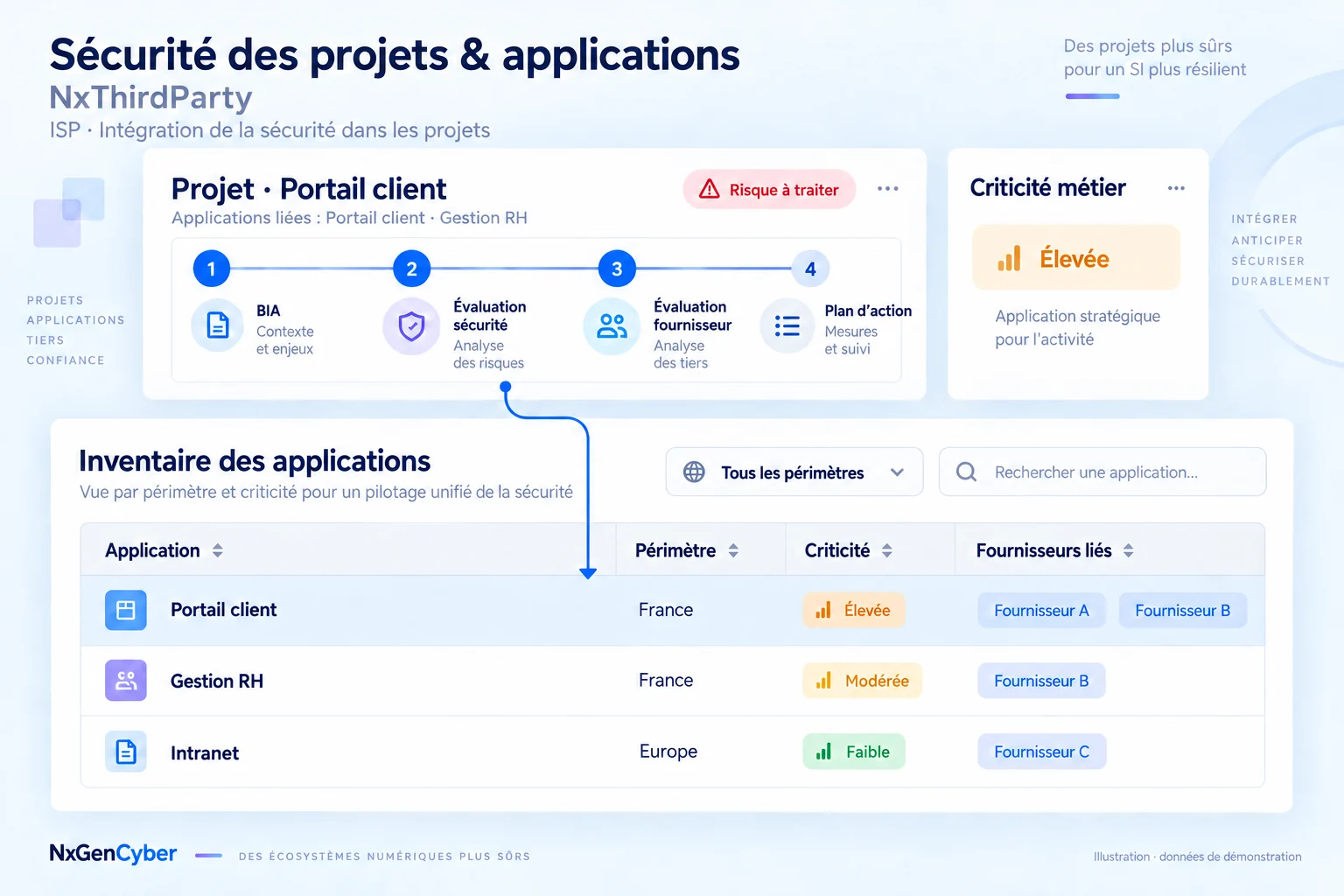The image size is (1344, 896).
Task: Click the Évaluation fournisseur people icon
Action: tap(612, 326)
